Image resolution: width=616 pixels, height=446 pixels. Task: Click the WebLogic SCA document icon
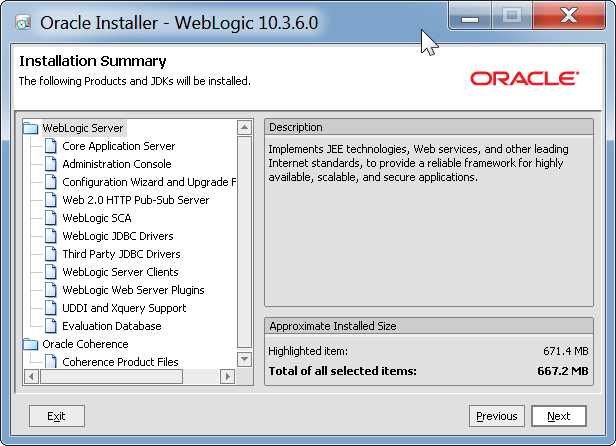coord(50,218)
